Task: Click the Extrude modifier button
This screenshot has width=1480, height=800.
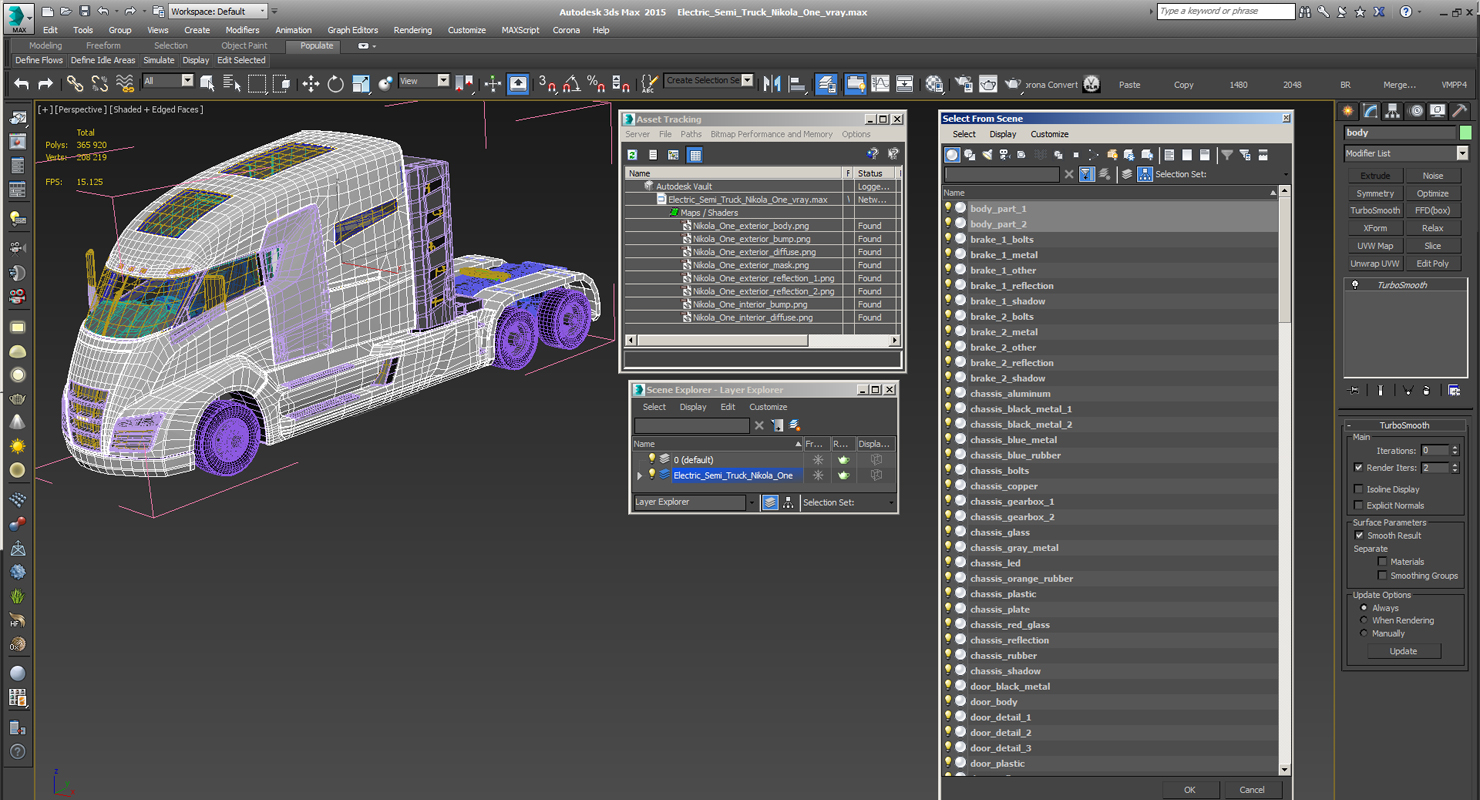Action: pos(1375,175)
